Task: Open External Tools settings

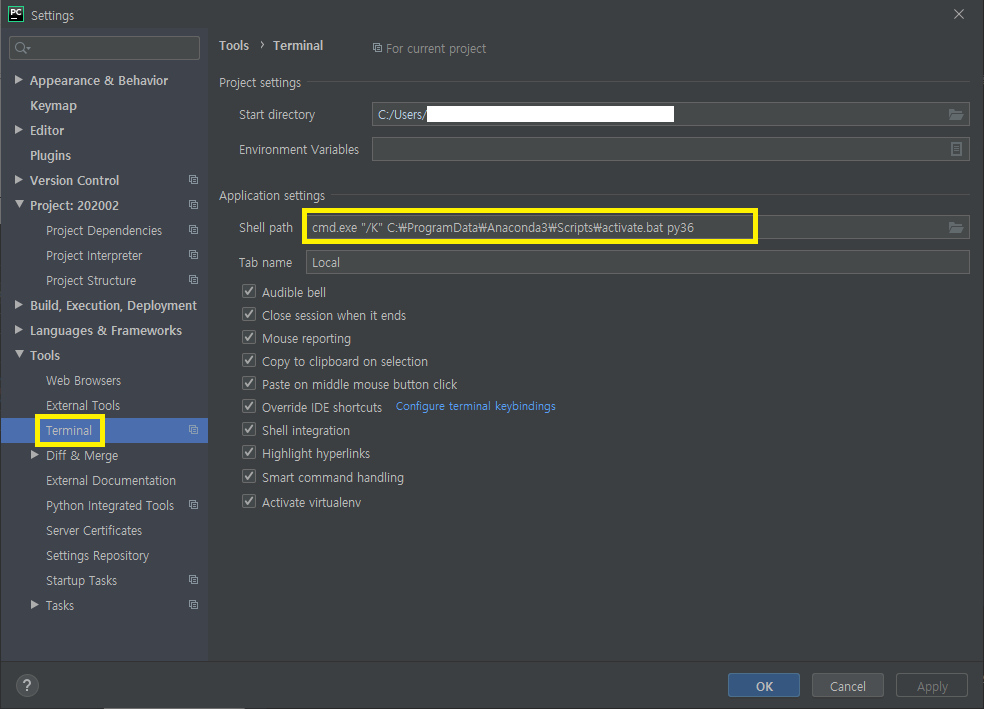Action: point(82,405)
